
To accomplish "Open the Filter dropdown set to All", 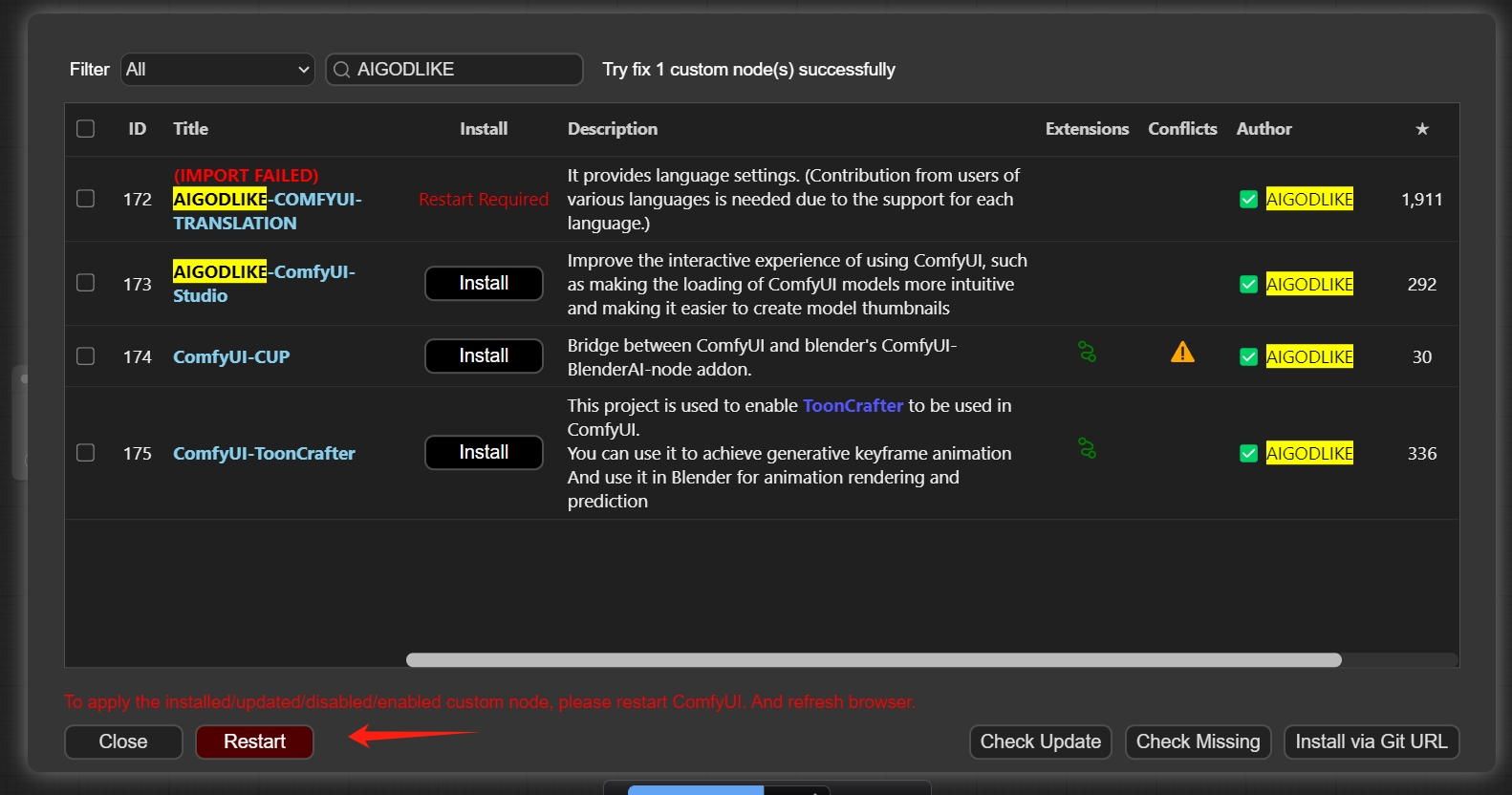I will pyautogui.click(x=218, y=70).
